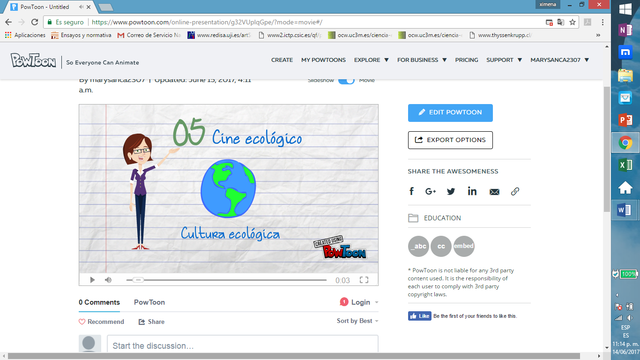The image size is (640, 360).
Task: Click the cc tag badge
Action: click(441, 246)
